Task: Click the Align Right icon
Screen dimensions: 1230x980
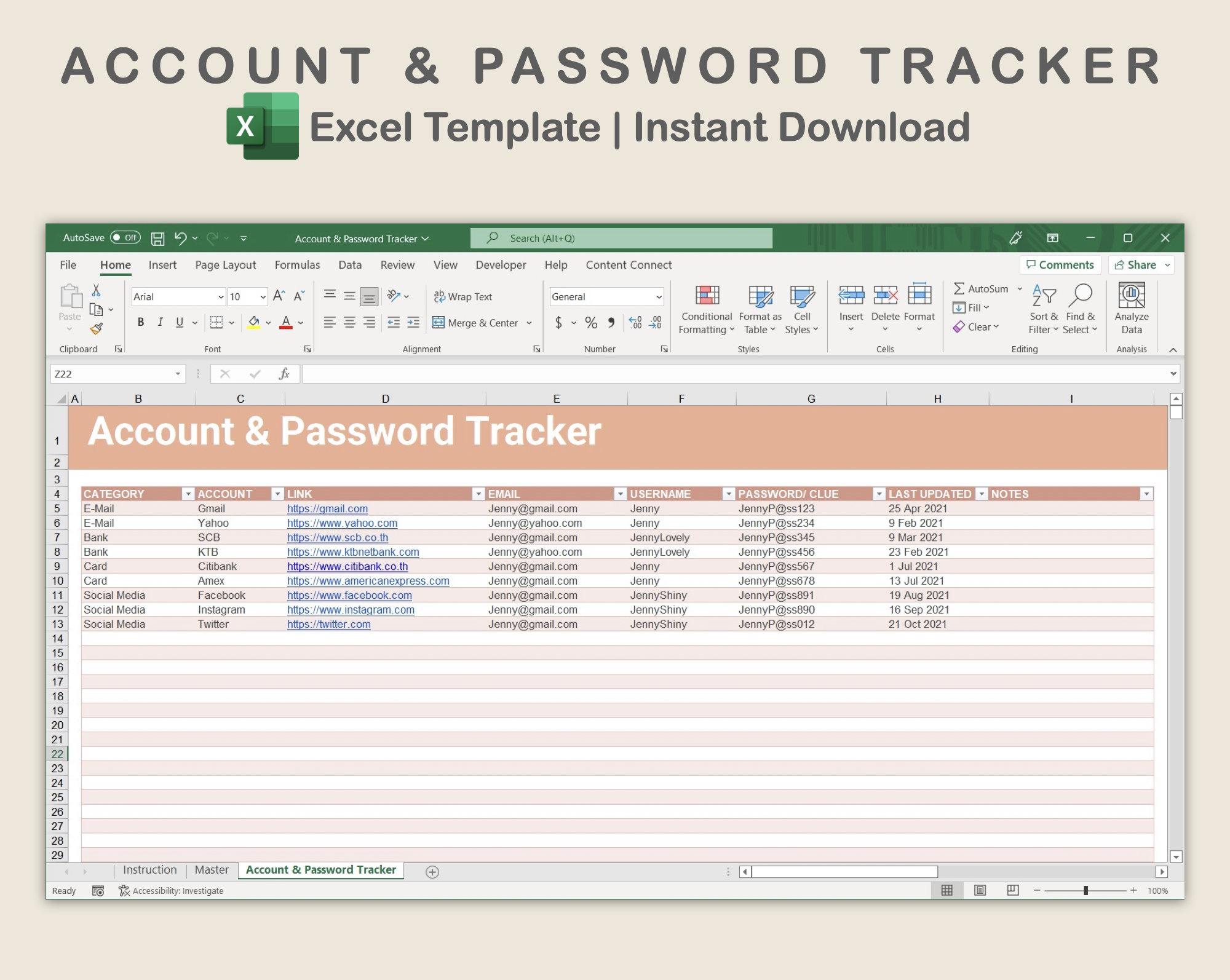Action: pos(369,322)
